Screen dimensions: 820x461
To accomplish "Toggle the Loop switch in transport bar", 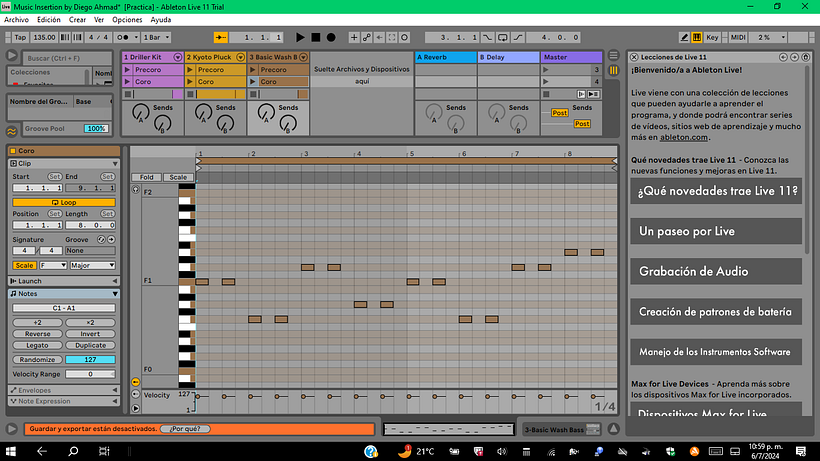I will [503, 38].
